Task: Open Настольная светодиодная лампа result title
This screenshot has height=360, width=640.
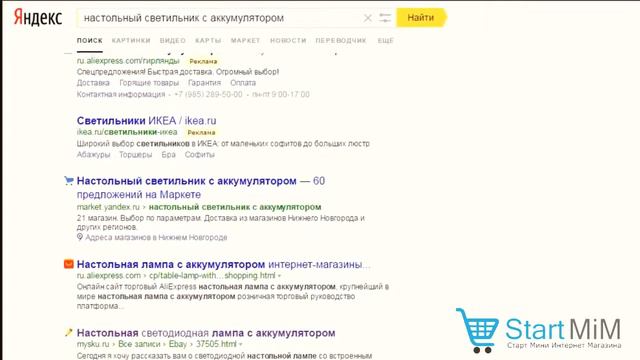Action: point(206,333)
